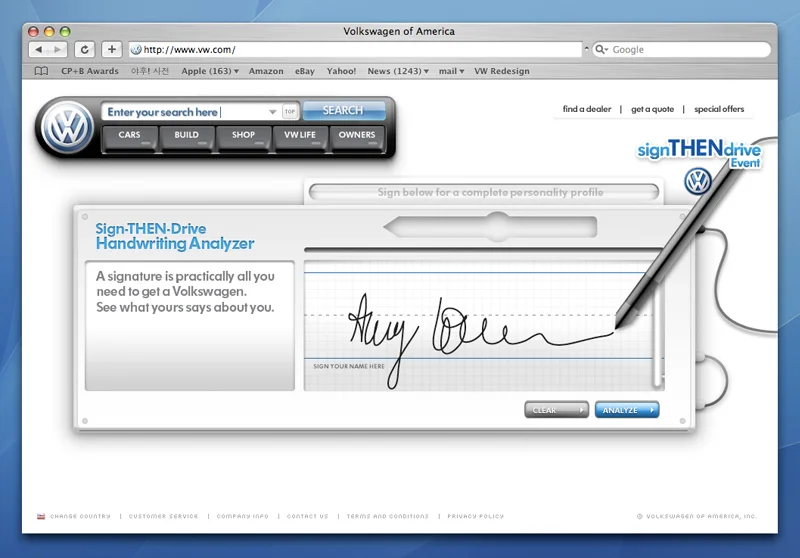Click the yellow minimize window button
Viewport: 800px width, 558px height.
[49, 32]
